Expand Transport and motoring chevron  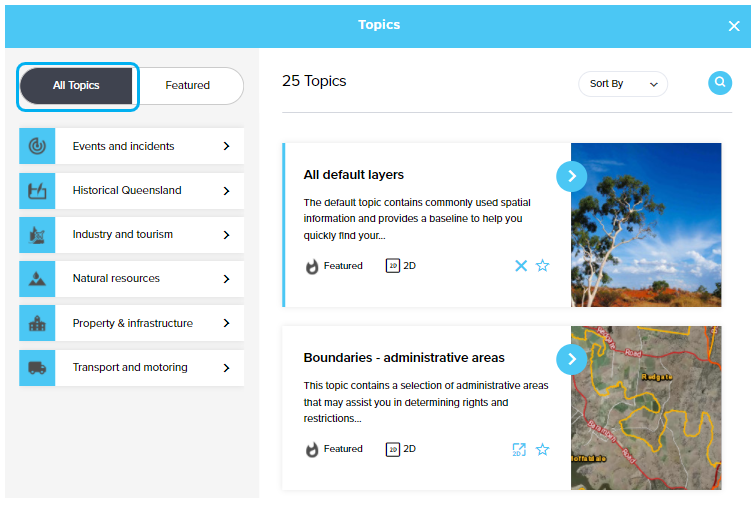[x=226, y=368]
